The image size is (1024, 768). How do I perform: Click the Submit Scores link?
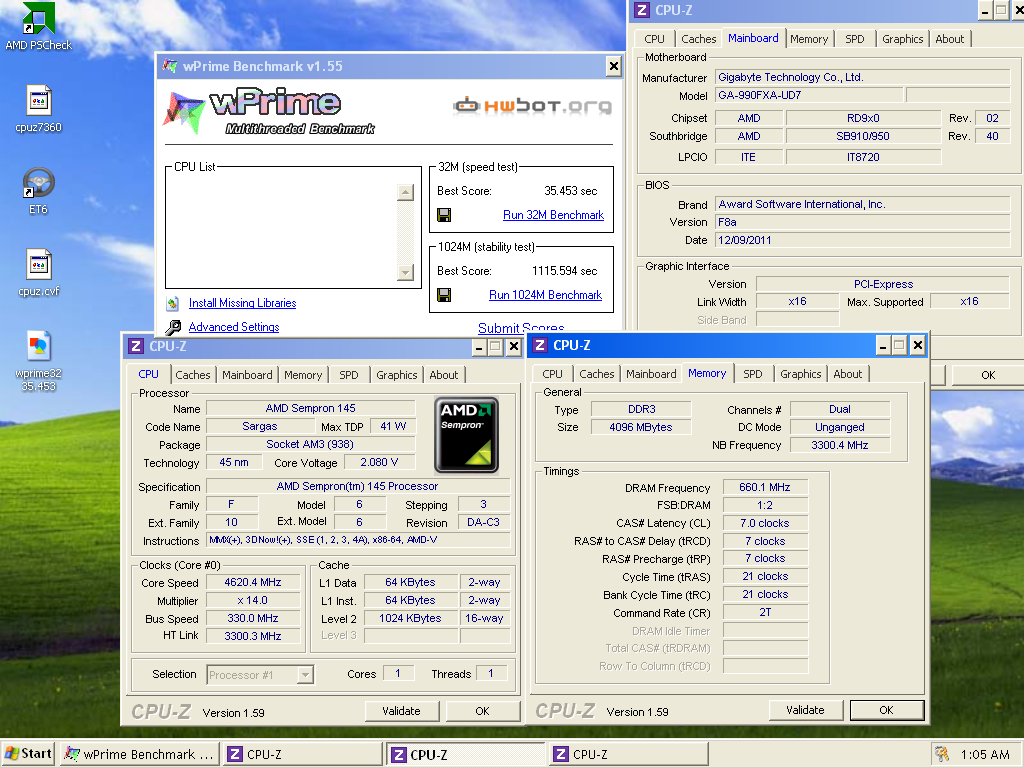(521, 328)
